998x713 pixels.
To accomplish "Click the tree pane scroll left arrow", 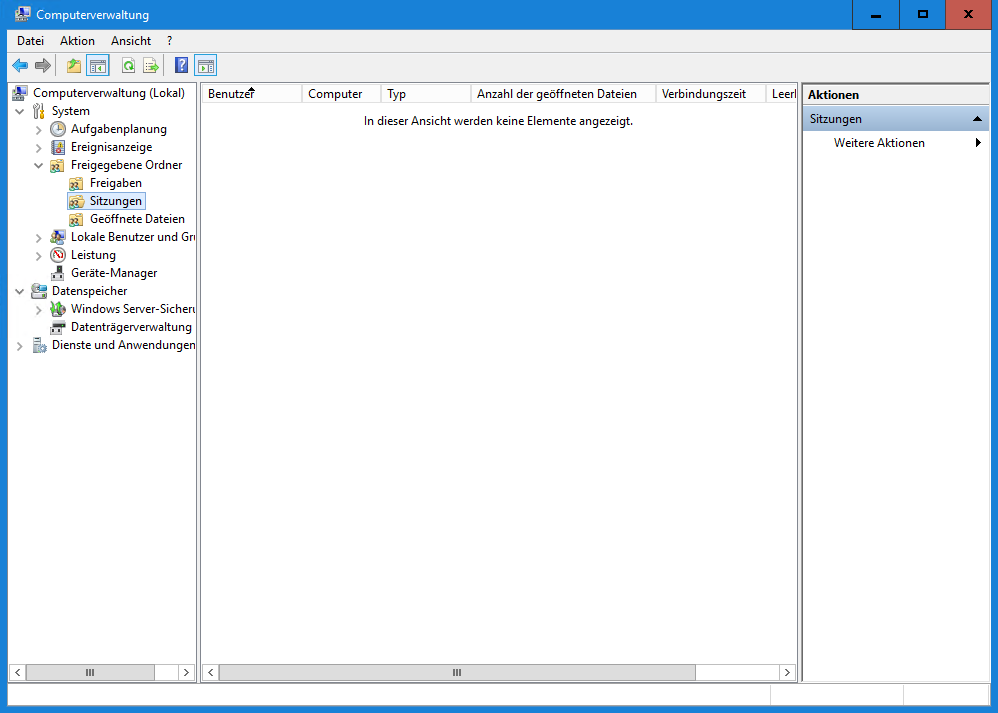I will 18,672.
